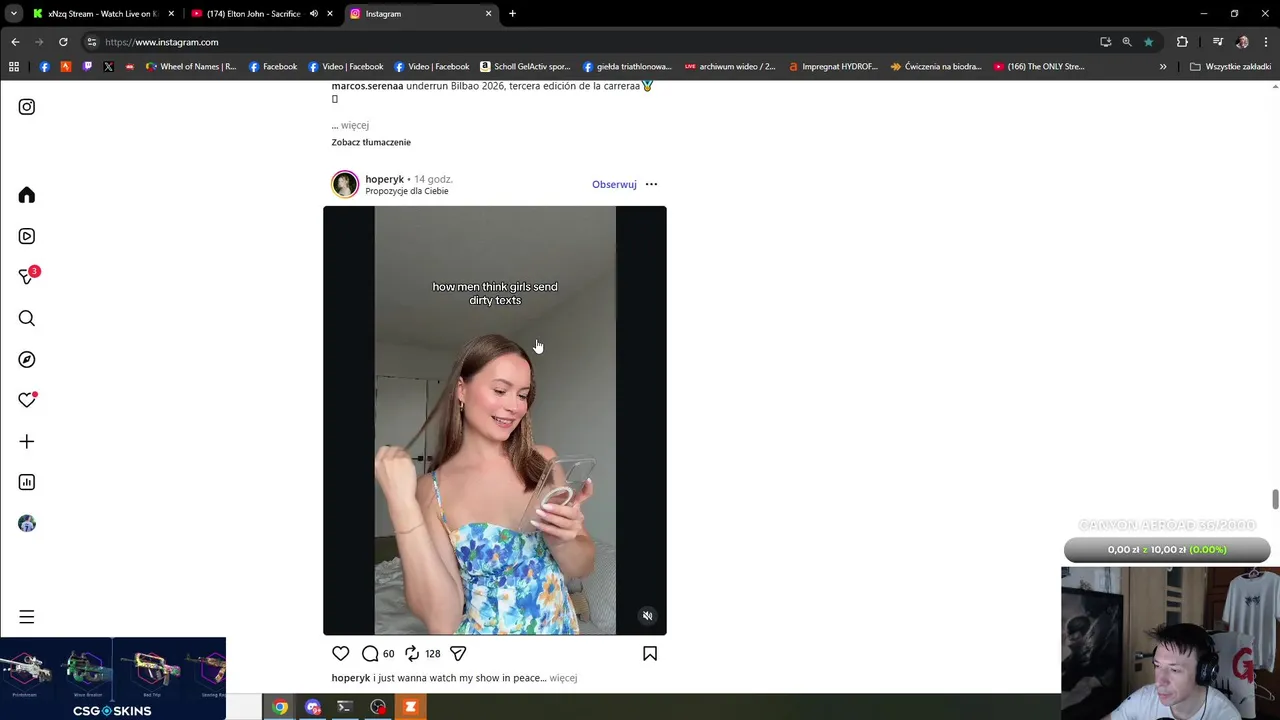Click the Instagram logo at the sidebar top
1280x720 pixels.
(x=27, y=107)
